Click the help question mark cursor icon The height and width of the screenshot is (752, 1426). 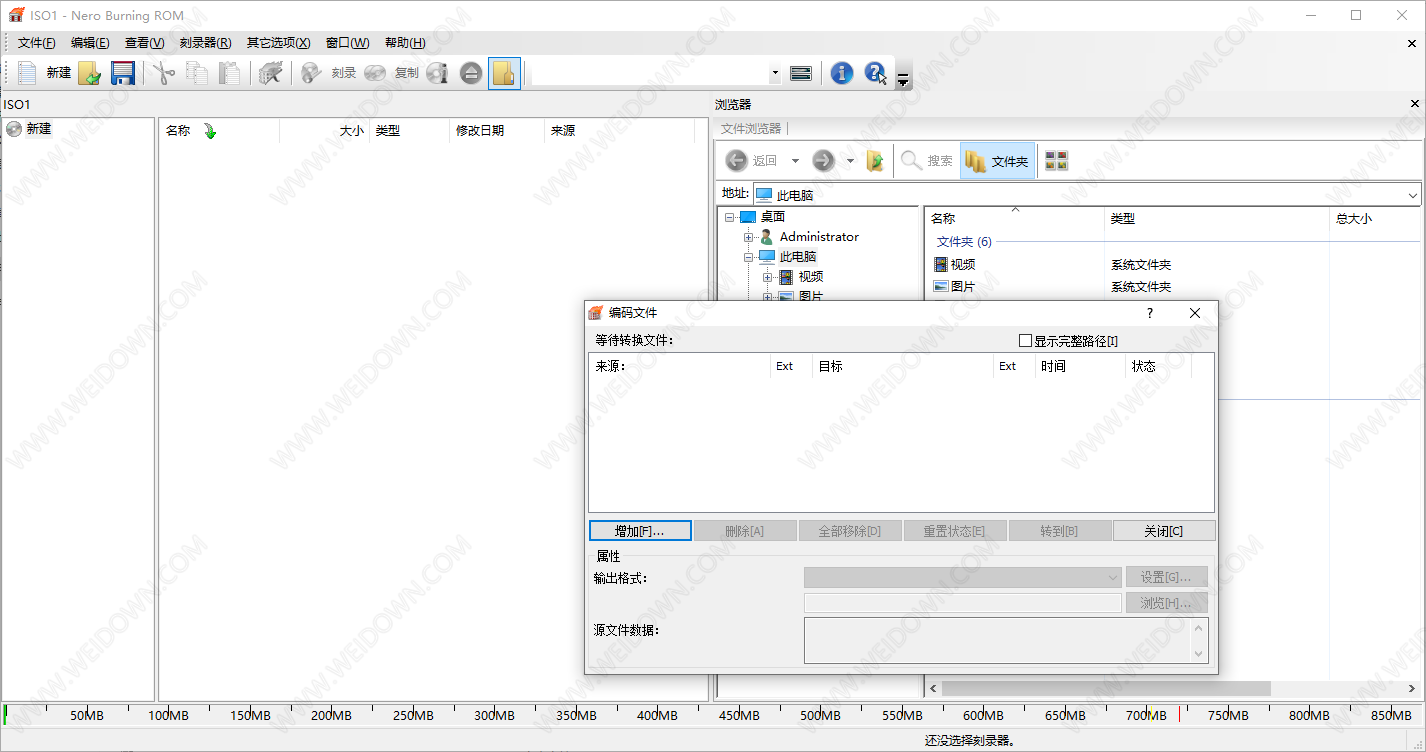[x=876, y=72]
